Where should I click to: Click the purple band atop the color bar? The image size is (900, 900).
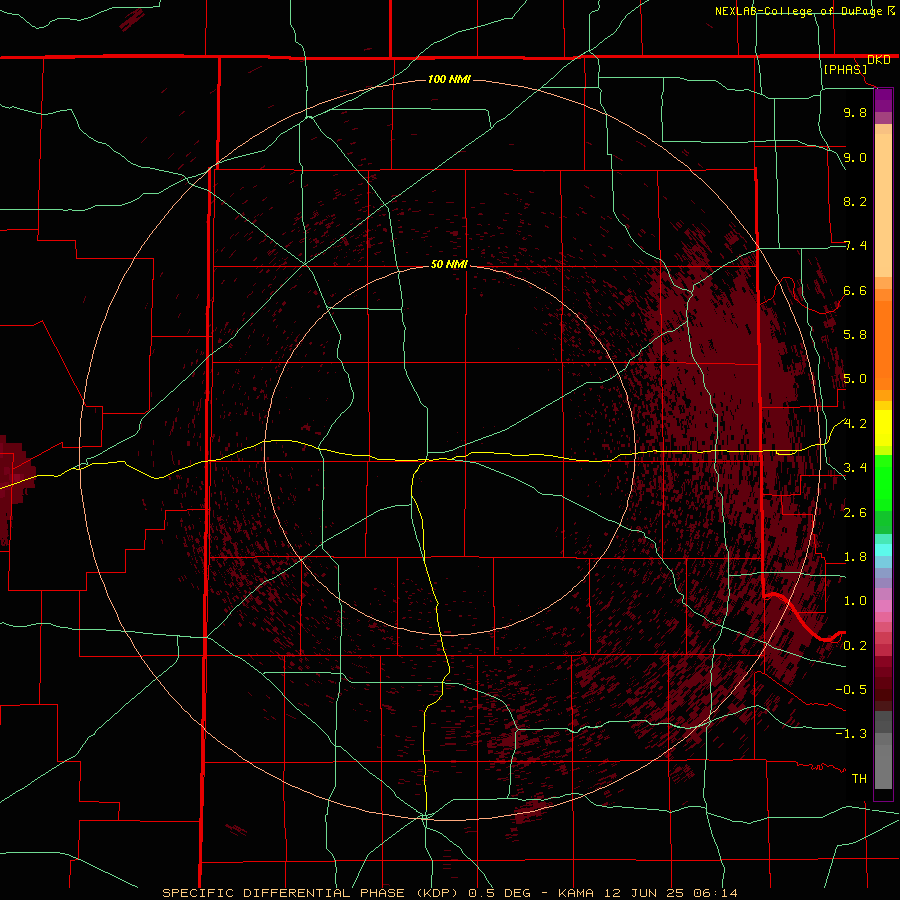click(883, 100)
